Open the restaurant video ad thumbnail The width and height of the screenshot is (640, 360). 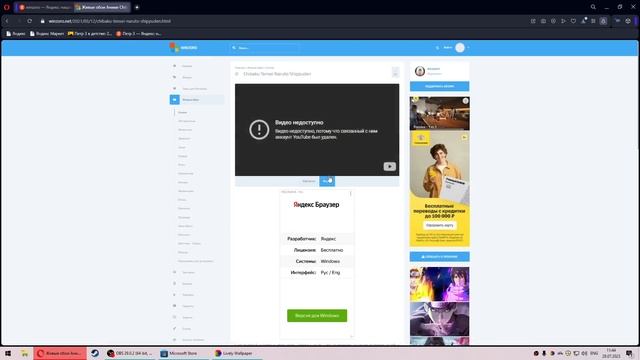(440, 113)
